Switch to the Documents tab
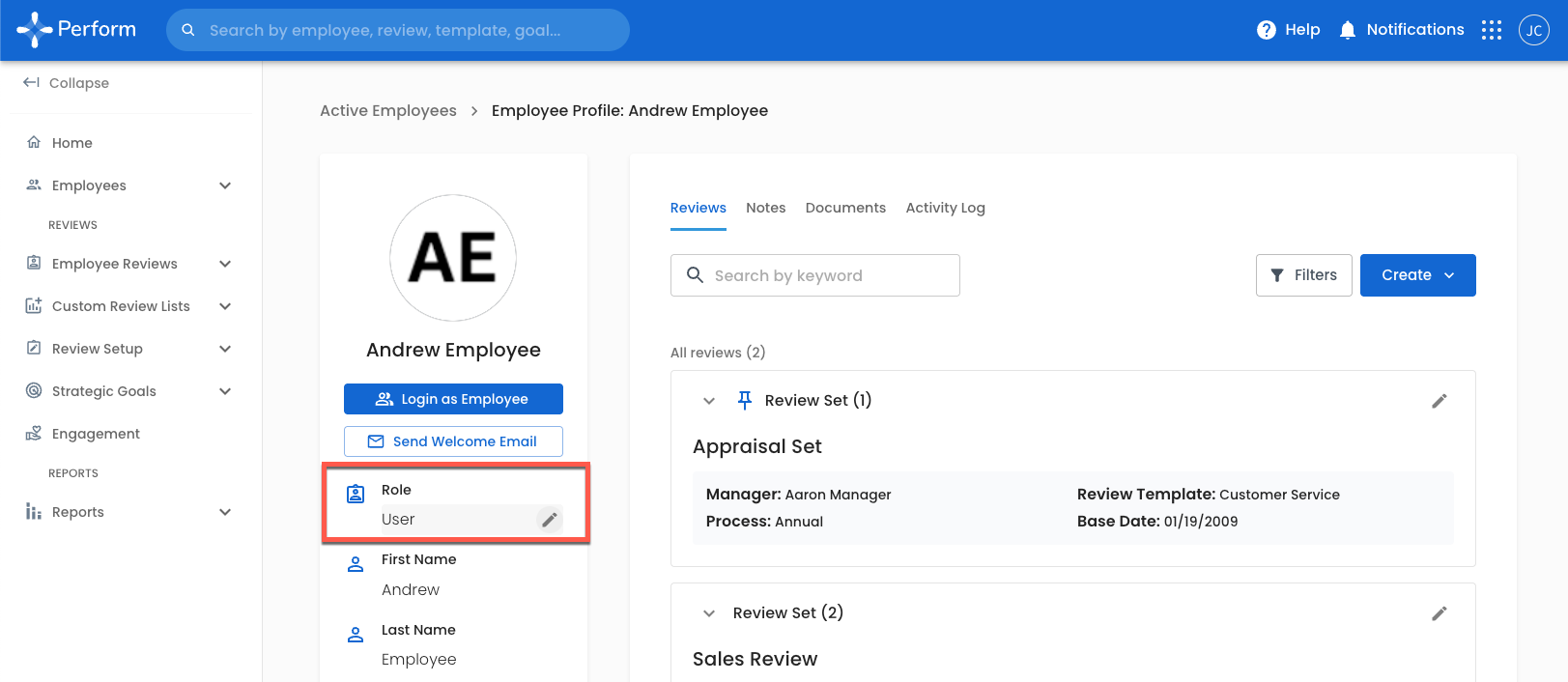1568x682 pixels. point(845,208)
